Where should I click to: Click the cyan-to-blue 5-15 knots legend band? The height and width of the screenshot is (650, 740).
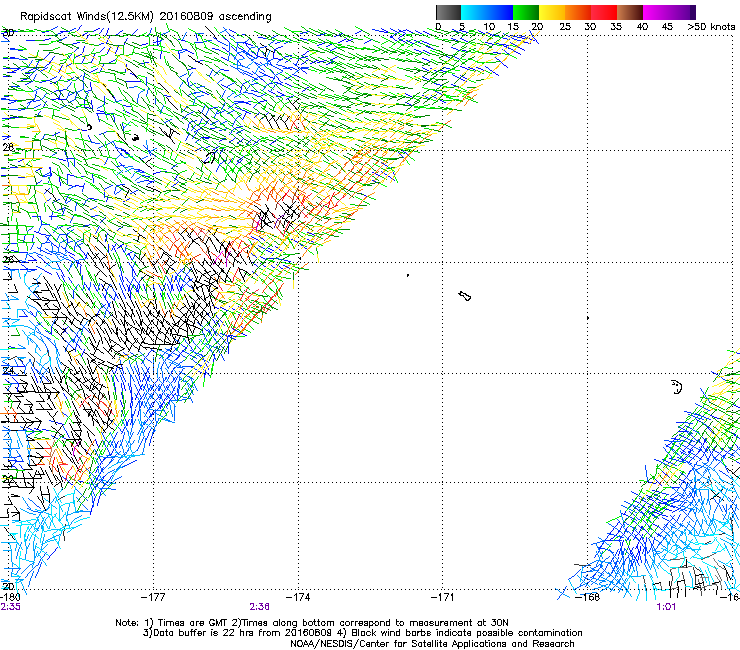click(487, 12)
